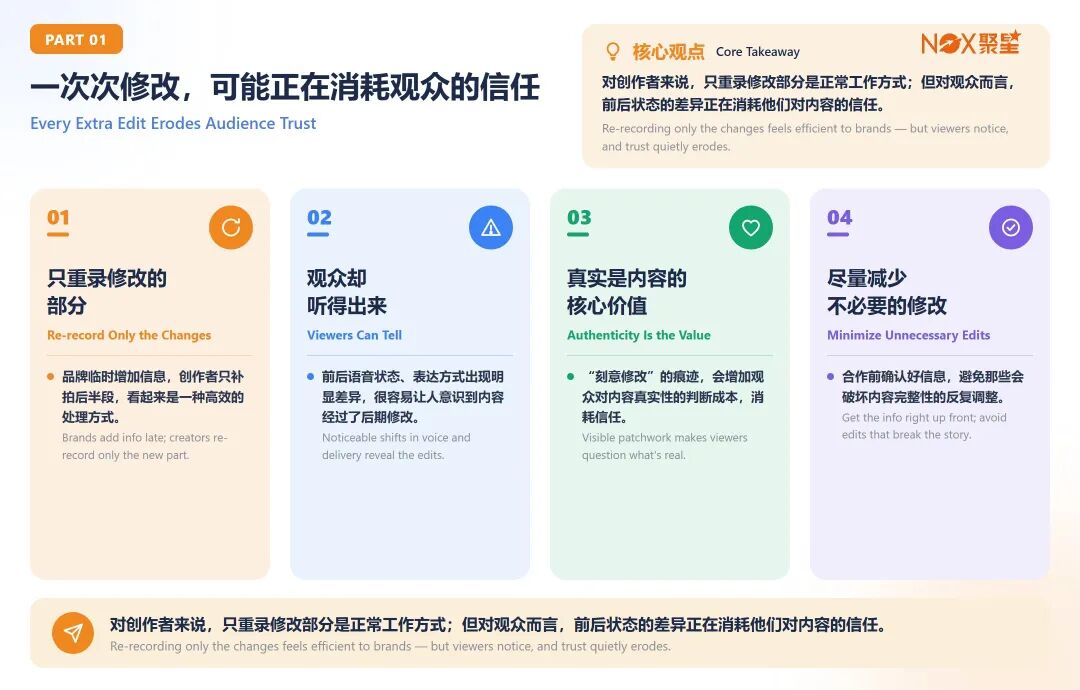The height and width of the screenshot is (690, 1080).
Task: Click the blue warning triangle icon in card 02
Action: pos(490,227)
